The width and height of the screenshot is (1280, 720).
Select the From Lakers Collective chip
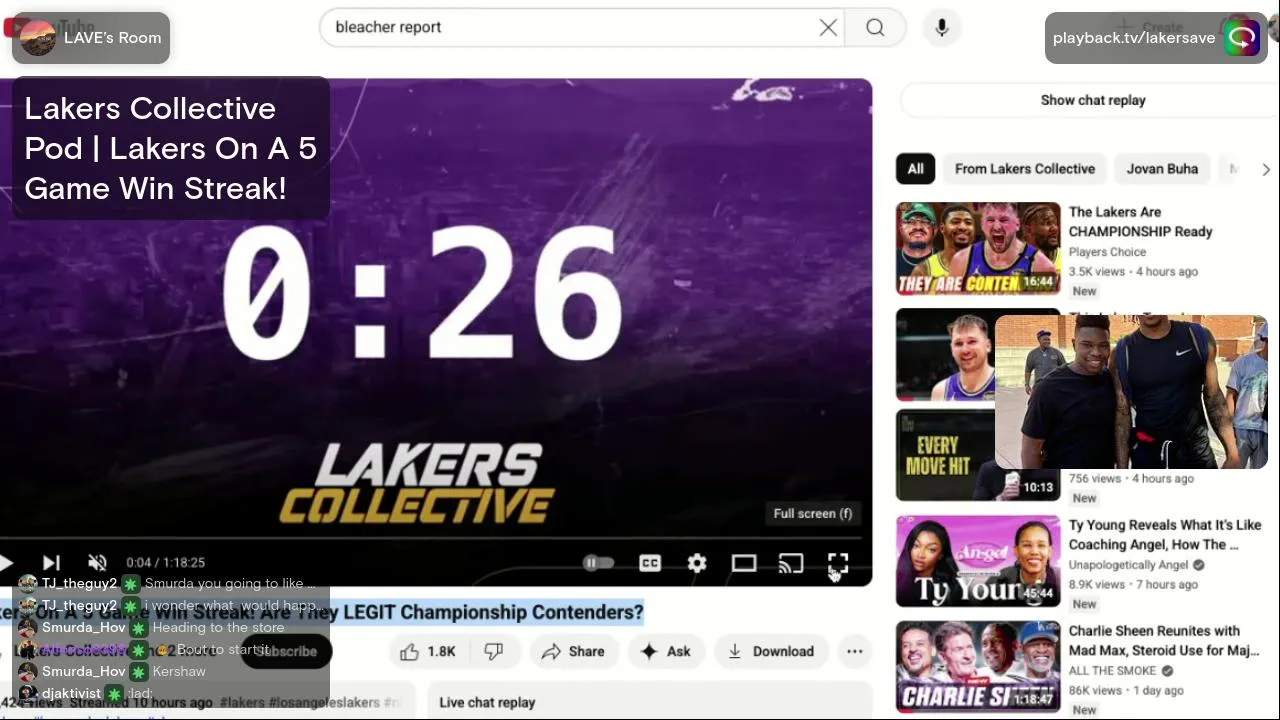[1025, 169]
